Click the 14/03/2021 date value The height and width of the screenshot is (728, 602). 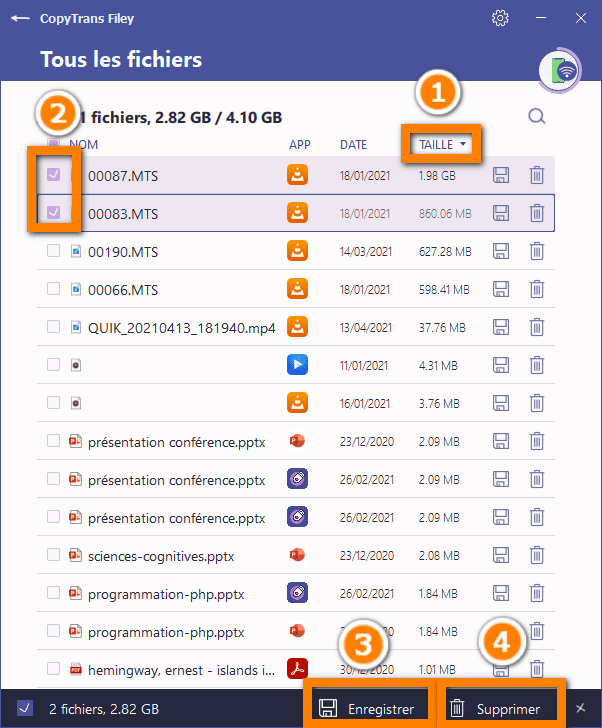pyautogui.click(x=366, y=252)
